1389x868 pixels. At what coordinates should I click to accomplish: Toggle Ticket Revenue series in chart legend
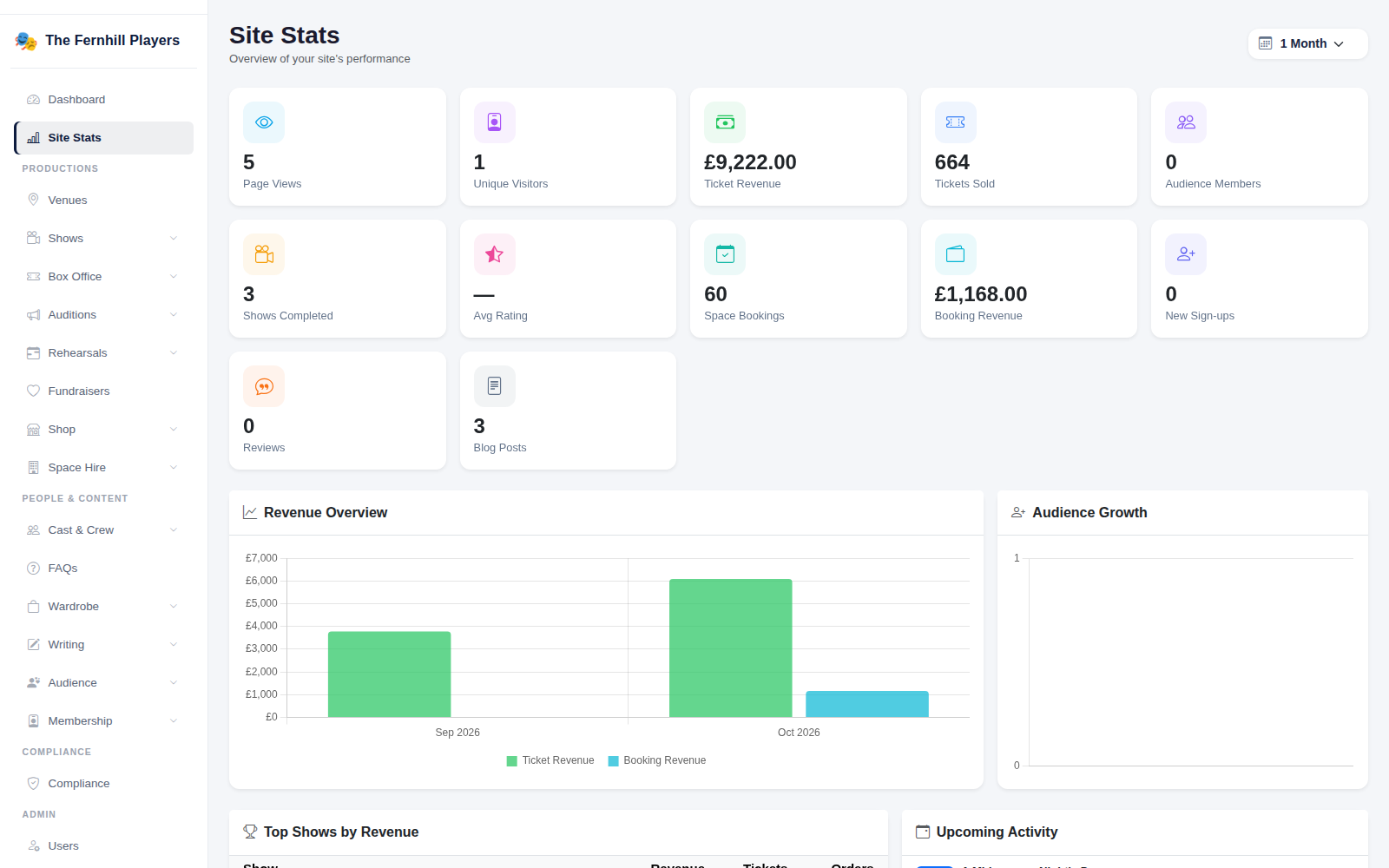pos(550,760)
